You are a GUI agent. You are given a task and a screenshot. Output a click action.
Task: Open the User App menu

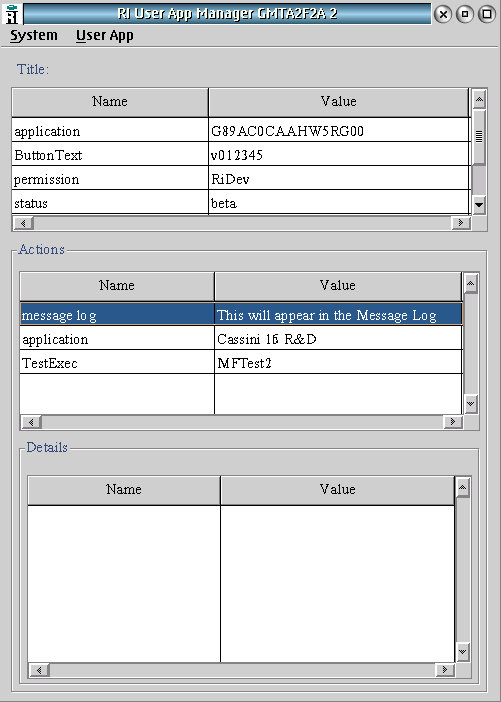click(x=105, y=36)
